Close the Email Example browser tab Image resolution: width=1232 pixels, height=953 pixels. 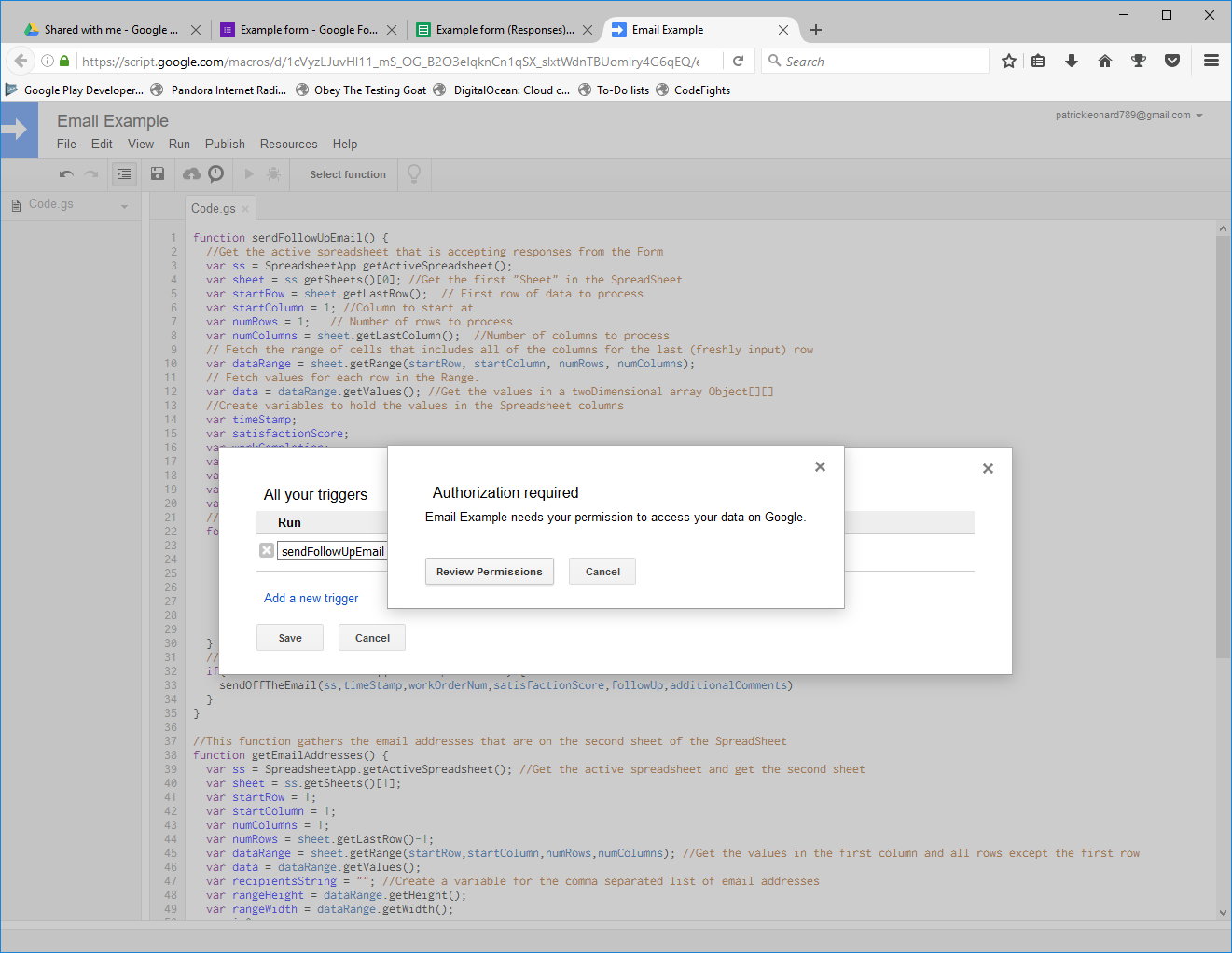(x=783, y=30)
